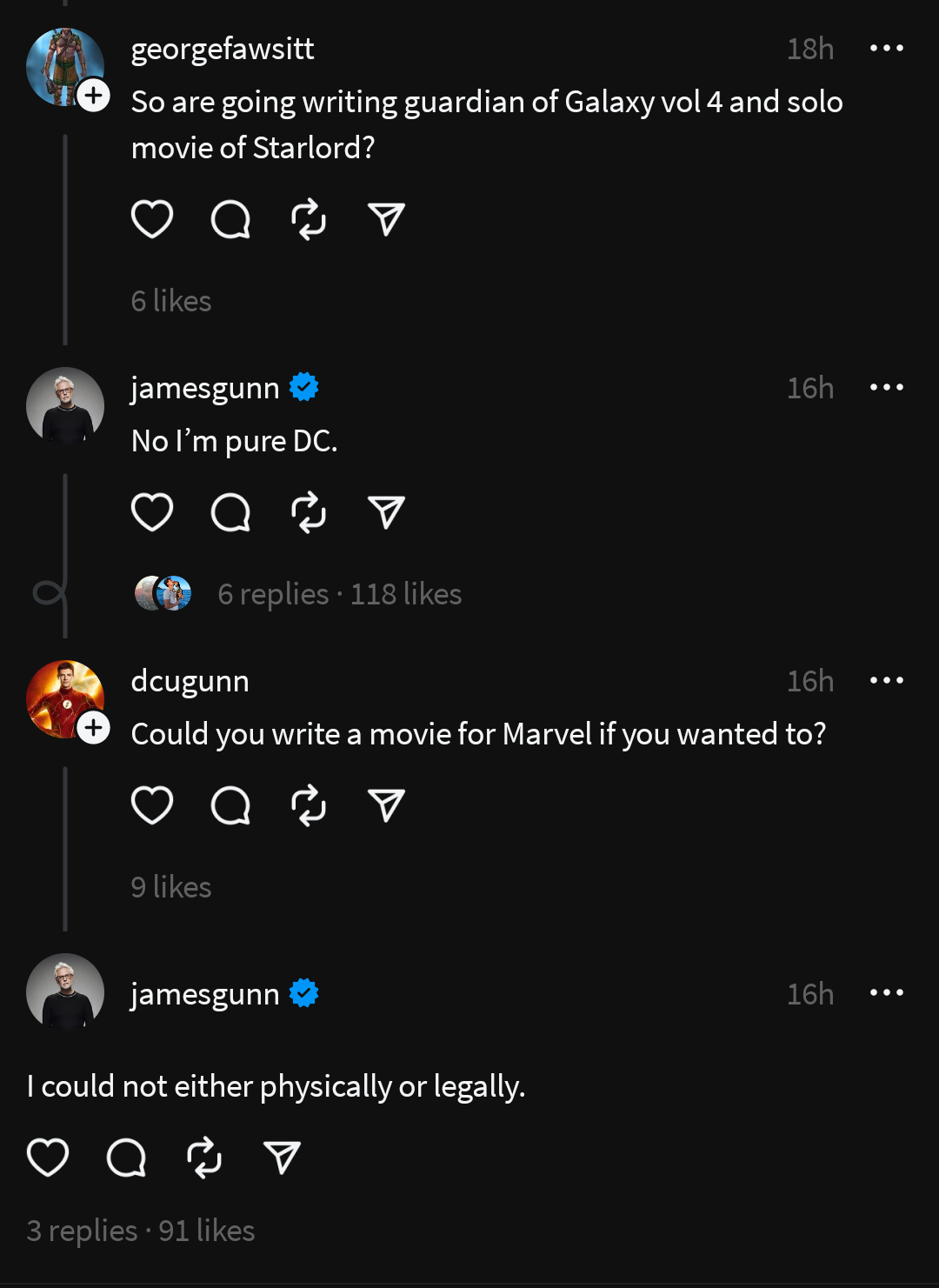
Task: Open jamesgunn's avatar on the last reply
Action: 65,992
